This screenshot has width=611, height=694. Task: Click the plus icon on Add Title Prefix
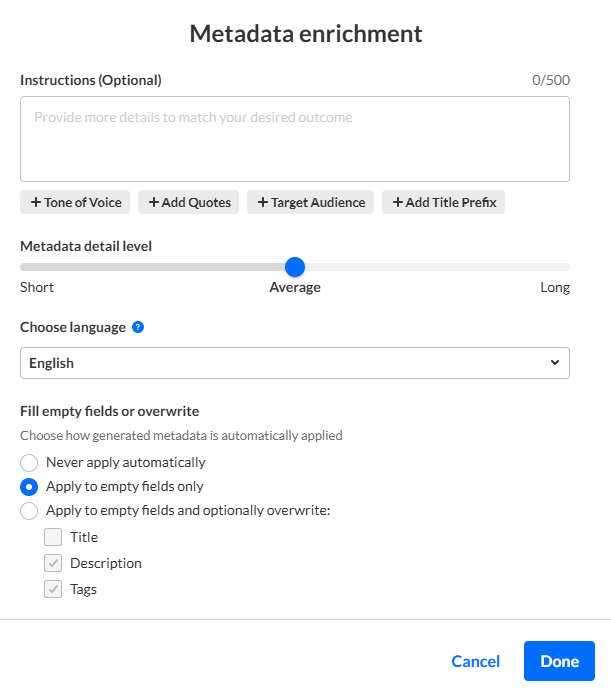click(398, 202)
